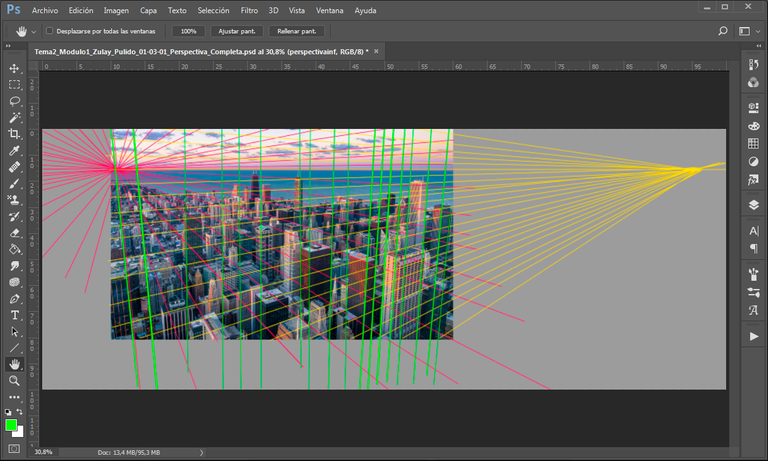The image size is (768, 461).
Task: Select the Clone Stamp tool
Action: (x=14, y=200)
